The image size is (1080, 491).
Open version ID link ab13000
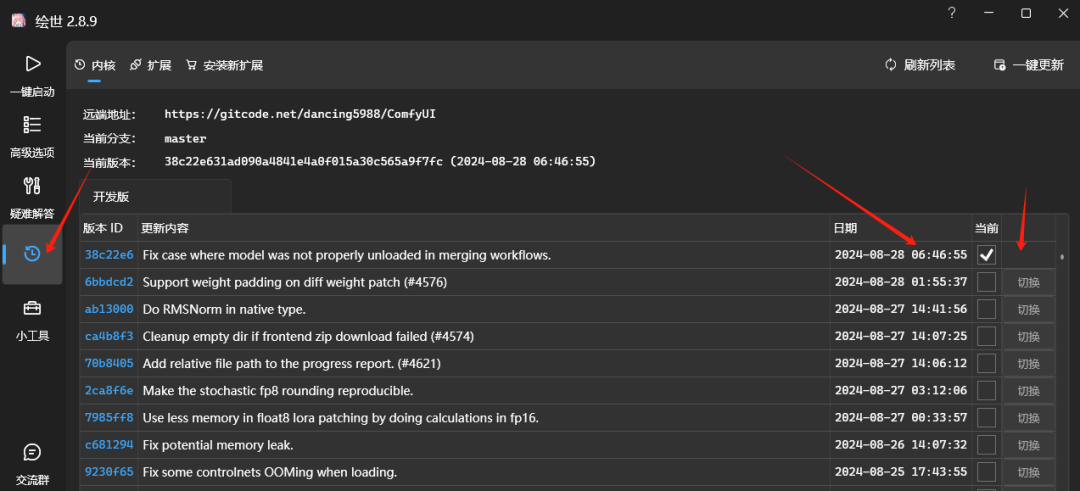(109, 309)
